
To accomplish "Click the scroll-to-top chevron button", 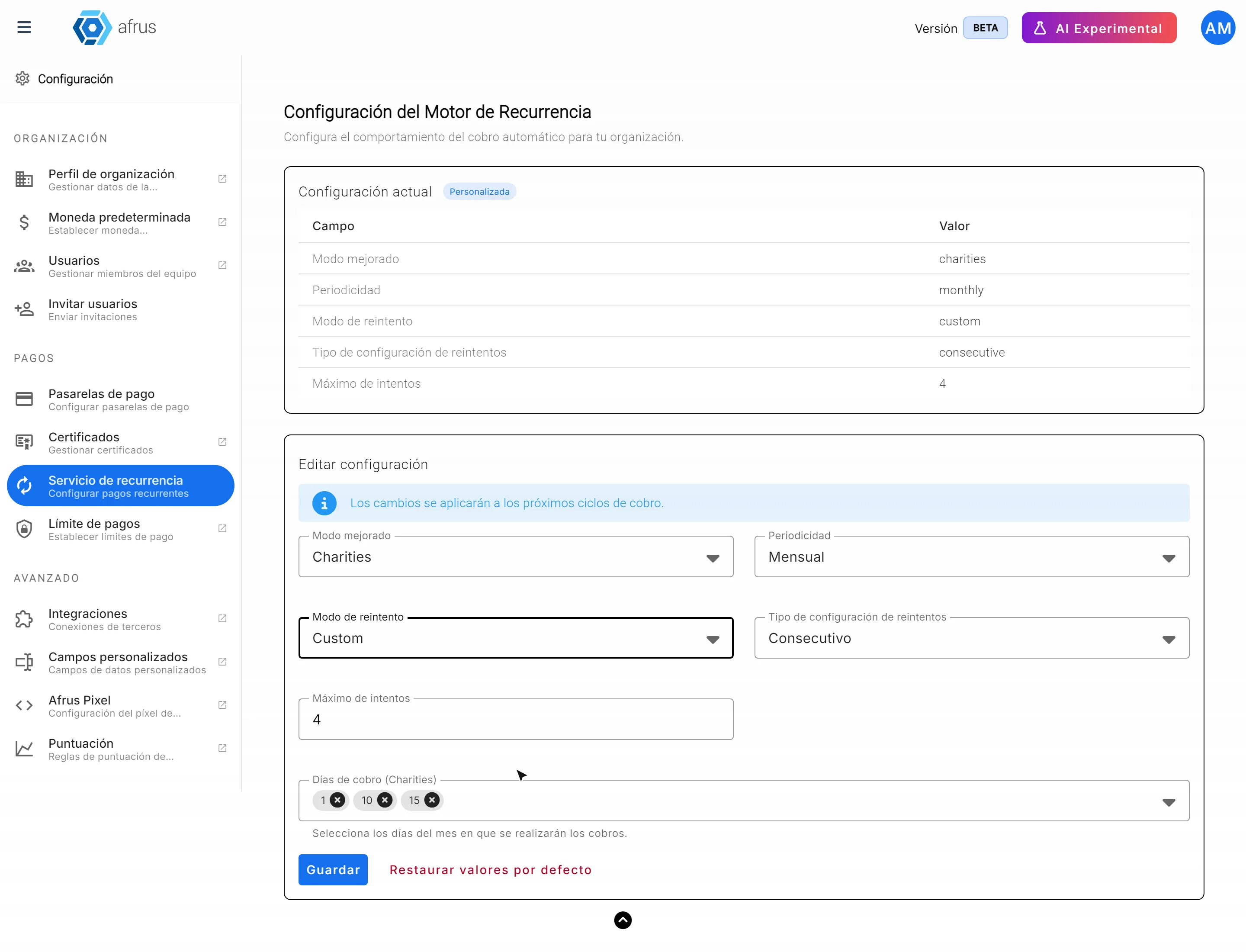I will click(x=623, y=920).
